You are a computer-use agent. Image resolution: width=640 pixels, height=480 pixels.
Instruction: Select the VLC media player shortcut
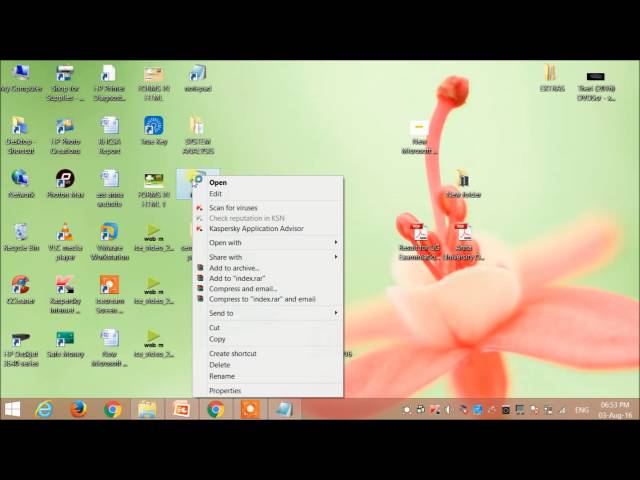coord(65,242)
